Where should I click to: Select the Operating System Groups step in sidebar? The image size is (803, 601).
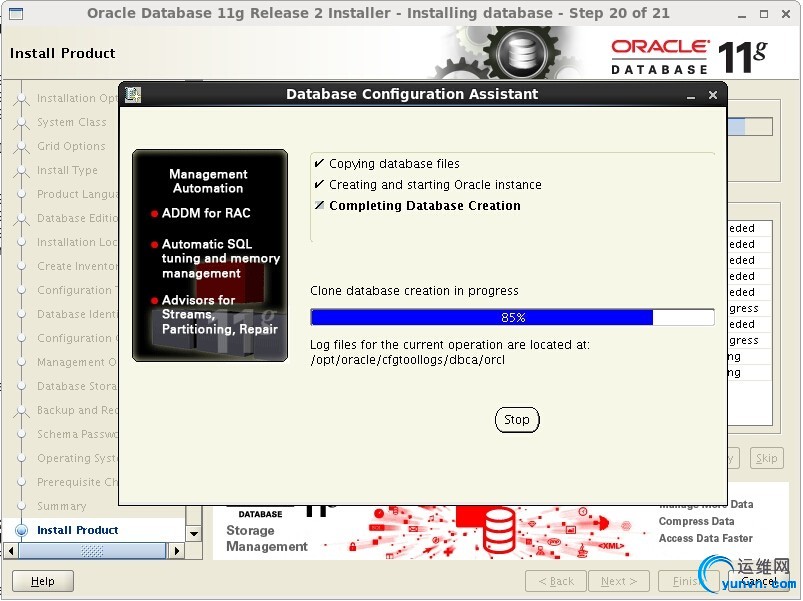click(77, 458)
